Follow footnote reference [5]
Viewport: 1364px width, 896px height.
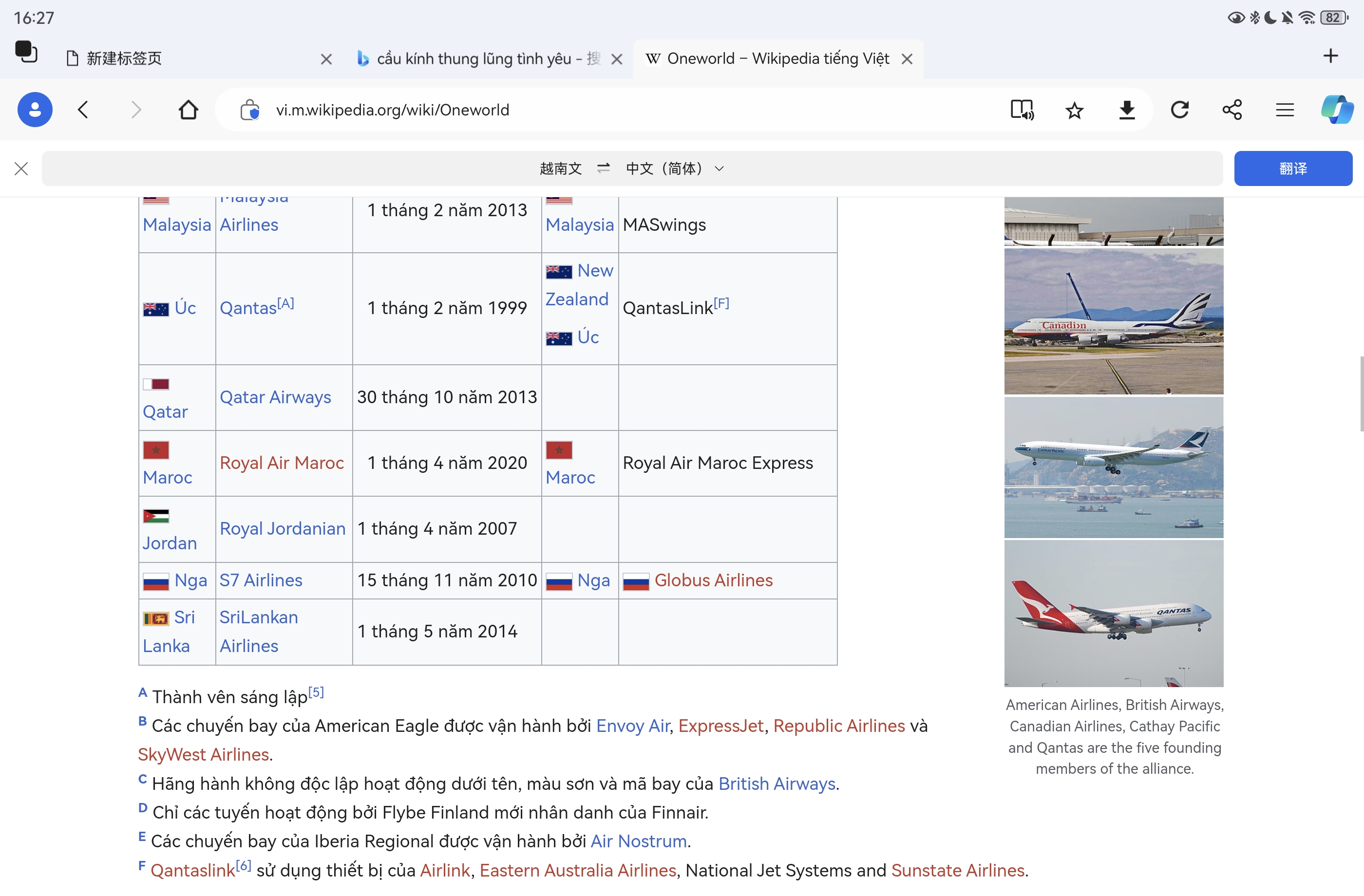point(316,691)
